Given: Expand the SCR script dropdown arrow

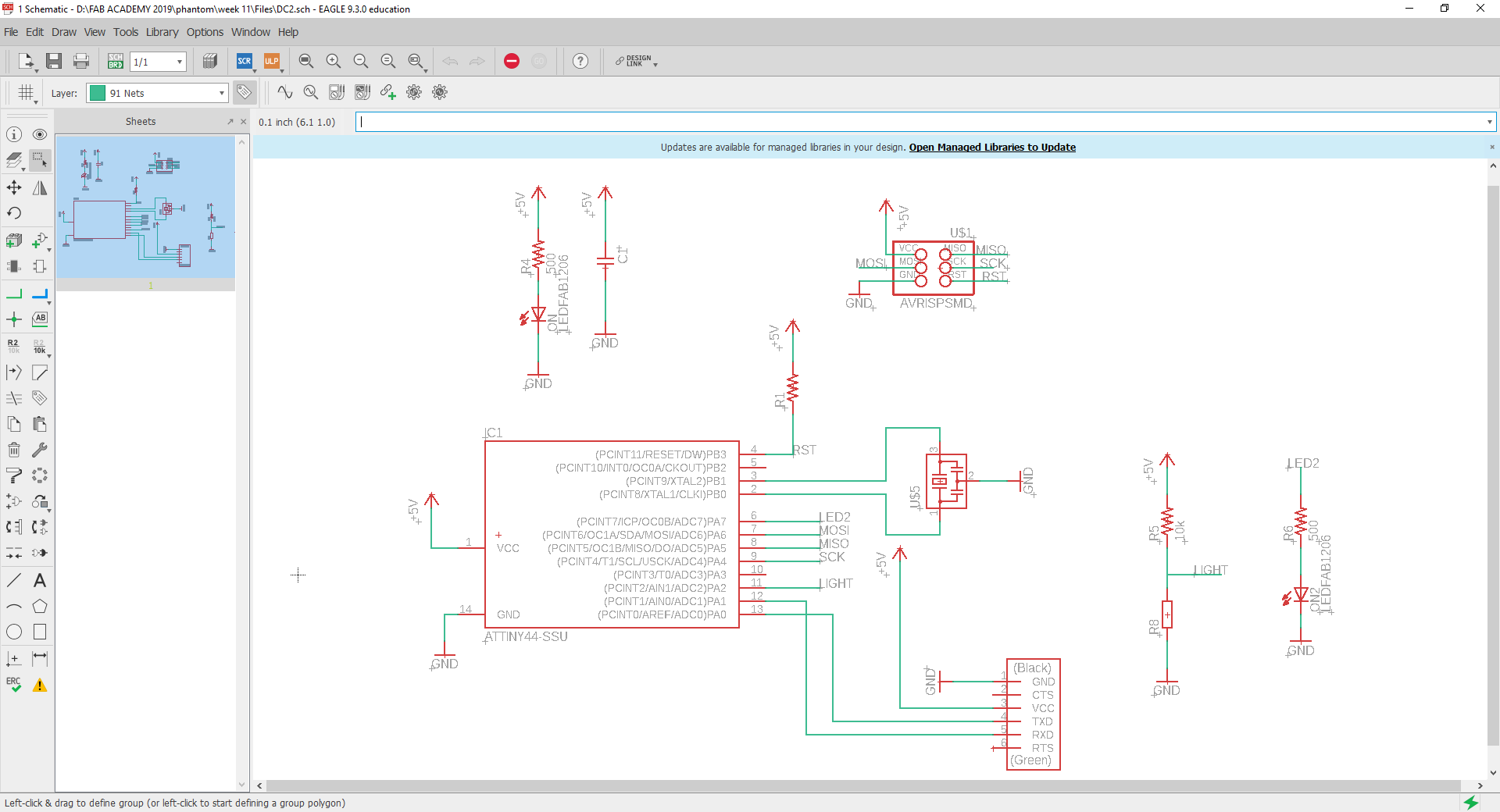Looking at the screenshot, I should click(255, 70).
